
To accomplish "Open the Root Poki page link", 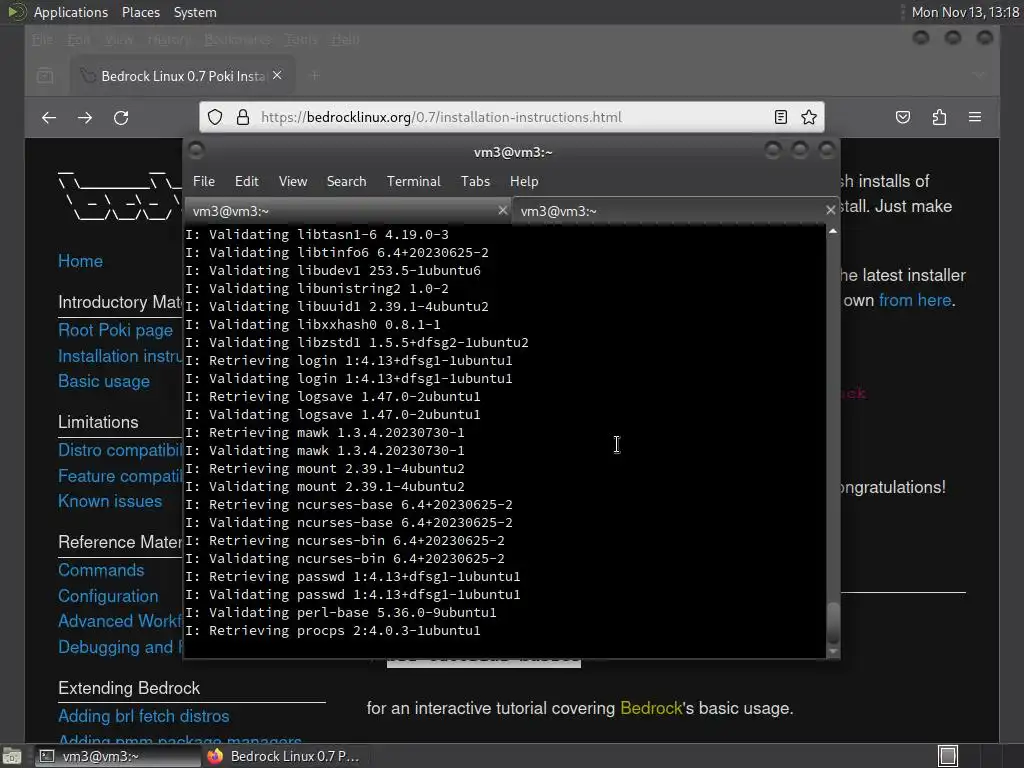I will (x=116, y=330).
